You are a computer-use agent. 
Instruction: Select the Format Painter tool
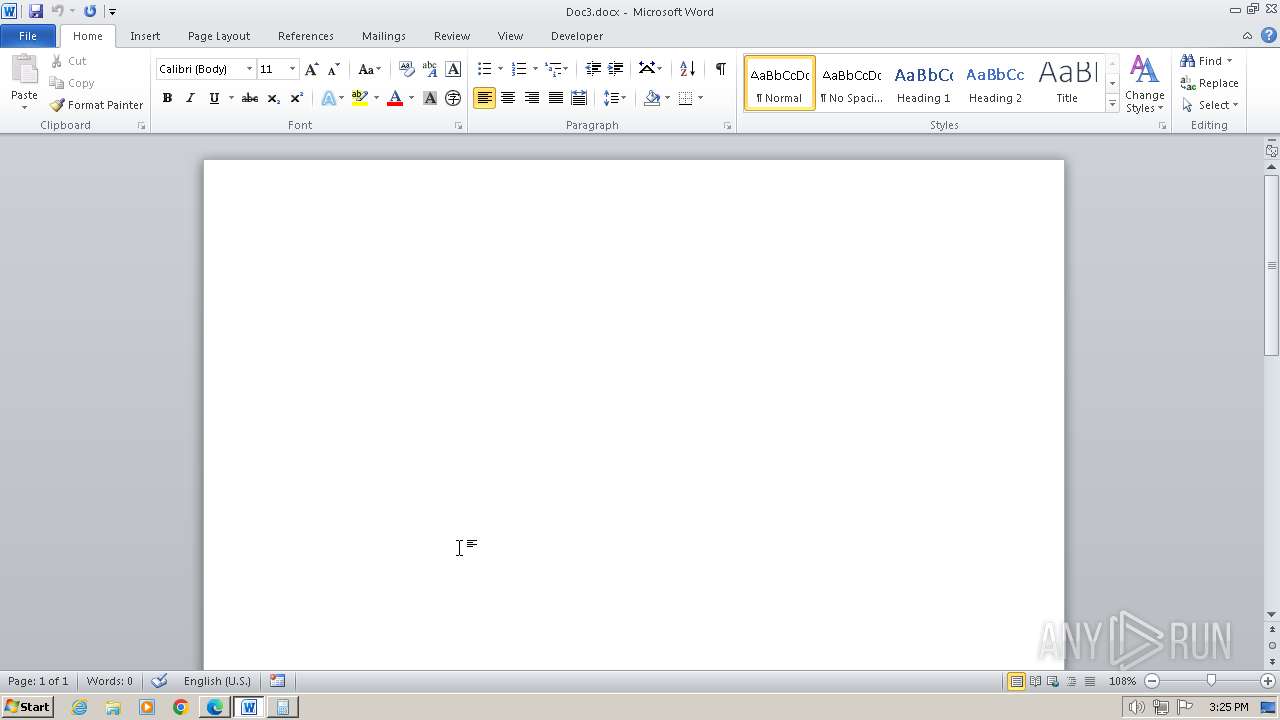pos(97,105)
